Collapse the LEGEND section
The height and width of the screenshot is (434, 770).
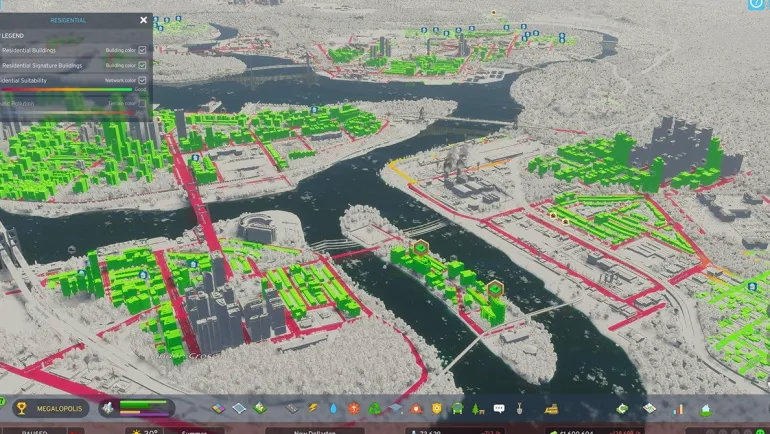coord(13,35)
